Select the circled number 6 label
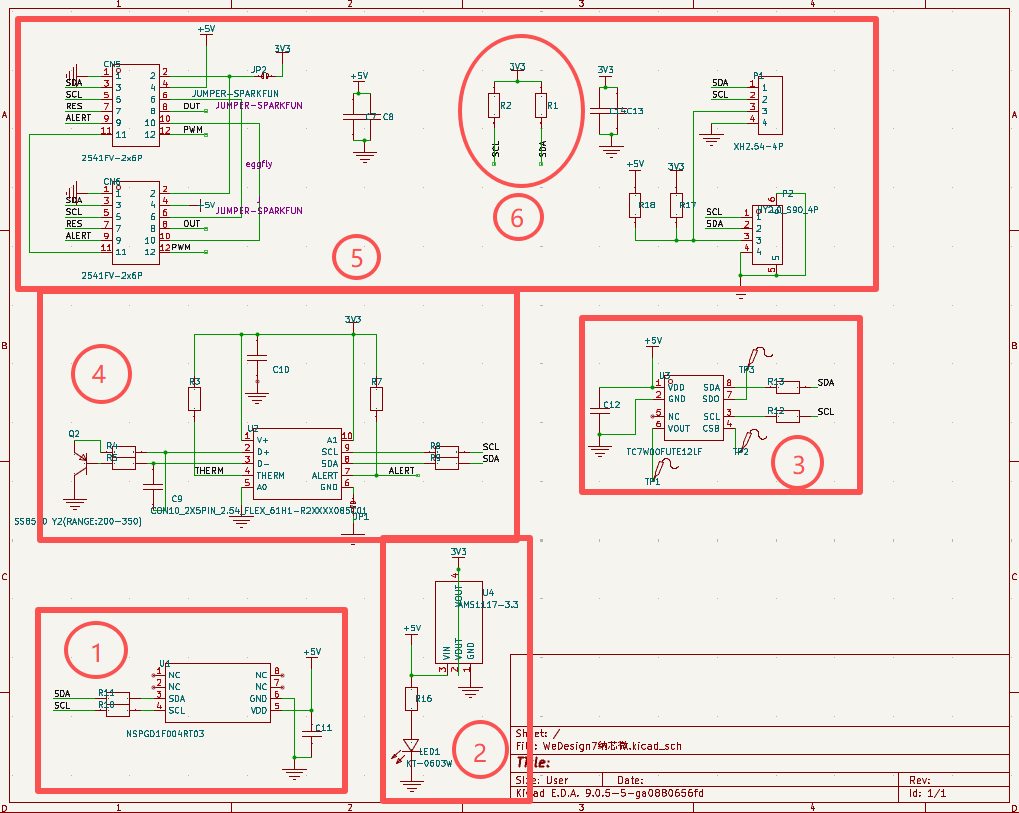 (517, 217)
